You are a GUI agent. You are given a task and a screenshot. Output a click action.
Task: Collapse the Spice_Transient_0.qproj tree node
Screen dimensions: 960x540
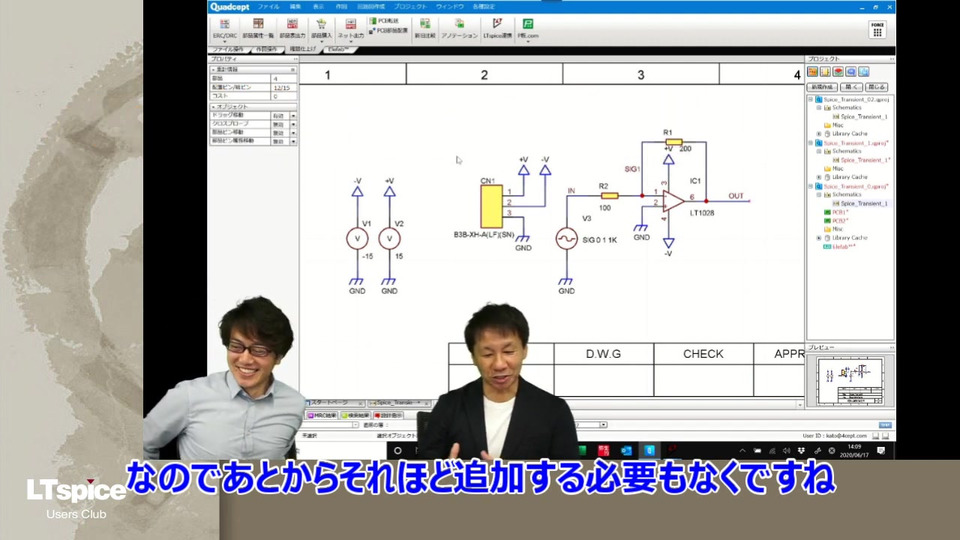(x=811, y=186)
